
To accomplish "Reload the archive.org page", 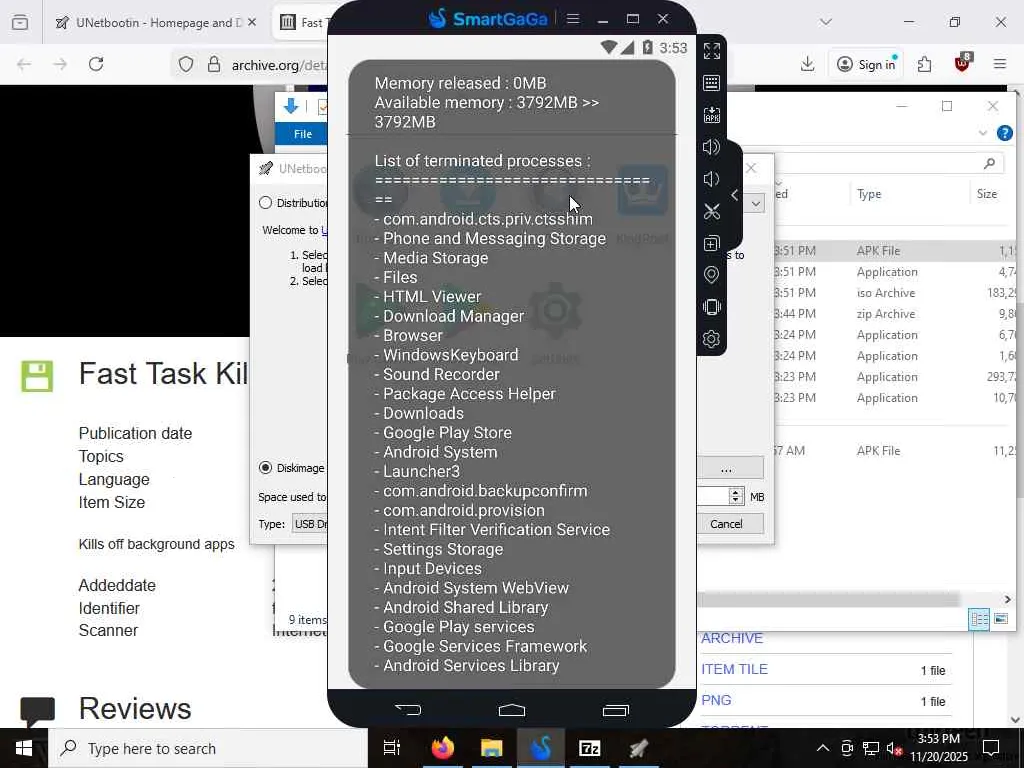I will (96, 64).
